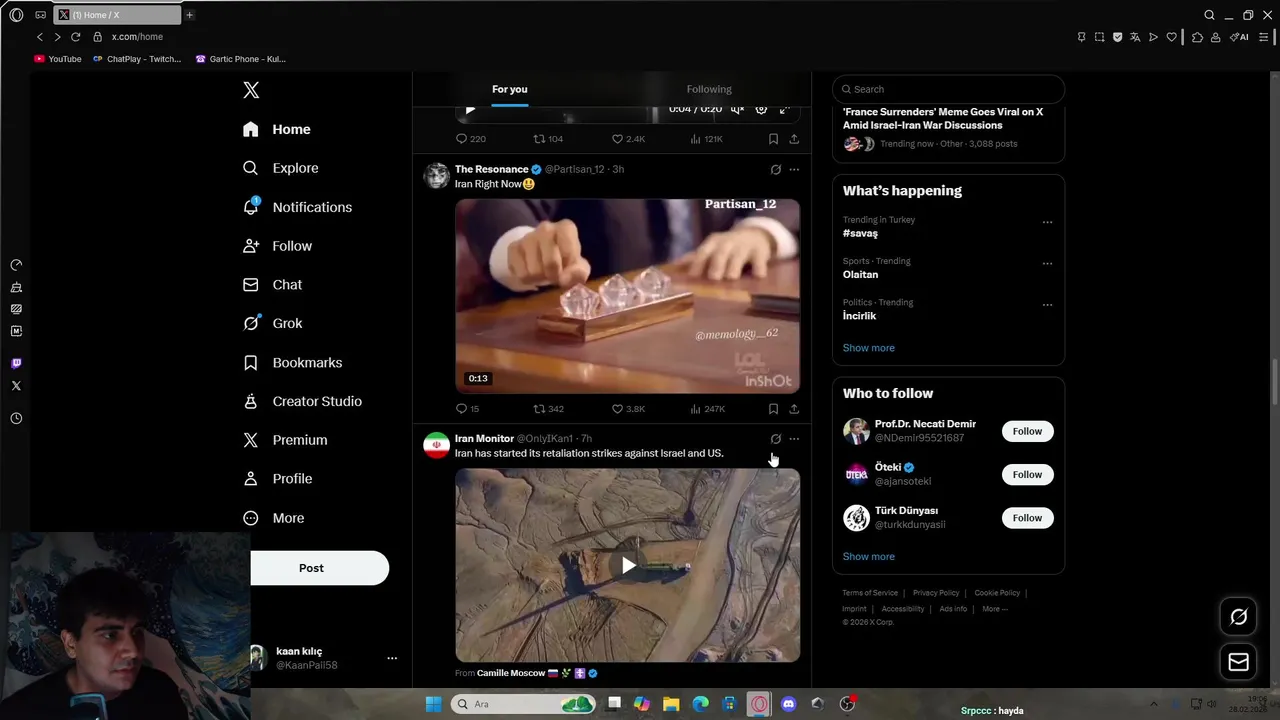Open the YouTube bookmark
The width and height of the screenshot is (1280, 720).
[x=58, y=59]
